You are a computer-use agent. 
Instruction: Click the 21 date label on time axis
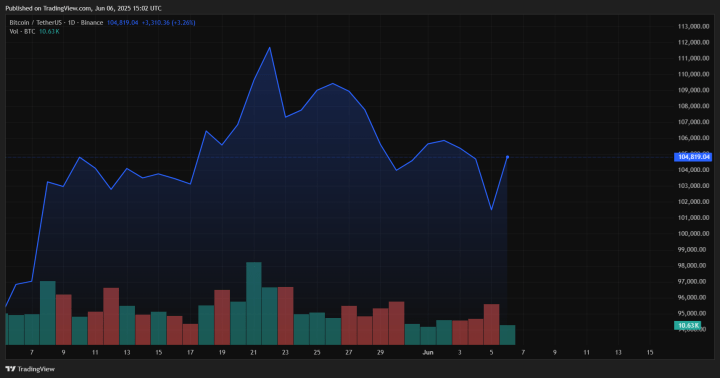click(253, 352)
